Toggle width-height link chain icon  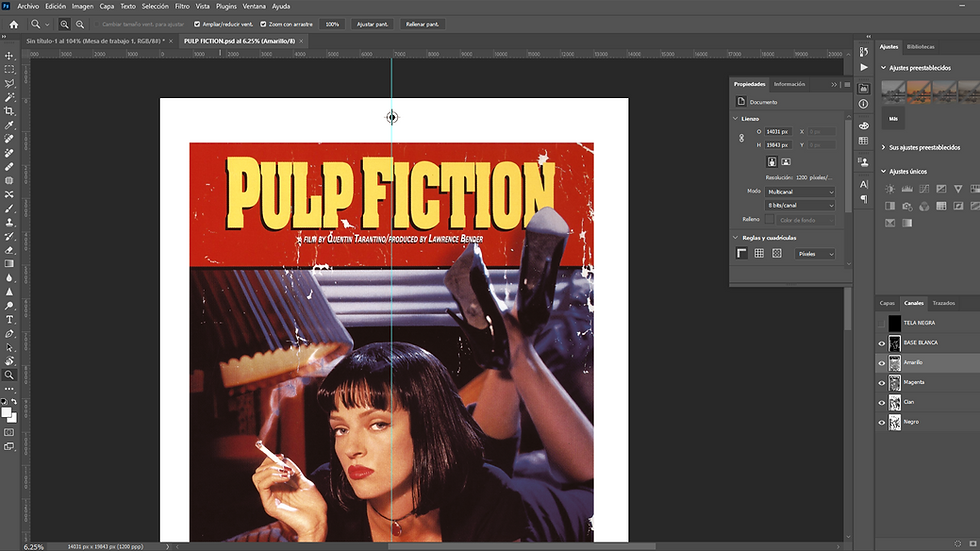(741, 138)
